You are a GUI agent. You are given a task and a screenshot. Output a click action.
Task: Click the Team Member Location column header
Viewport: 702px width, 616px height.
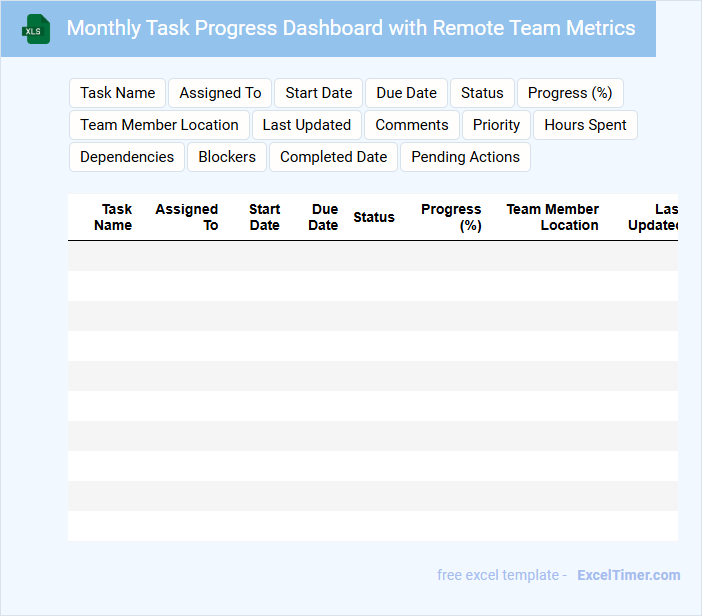(552, 217)
